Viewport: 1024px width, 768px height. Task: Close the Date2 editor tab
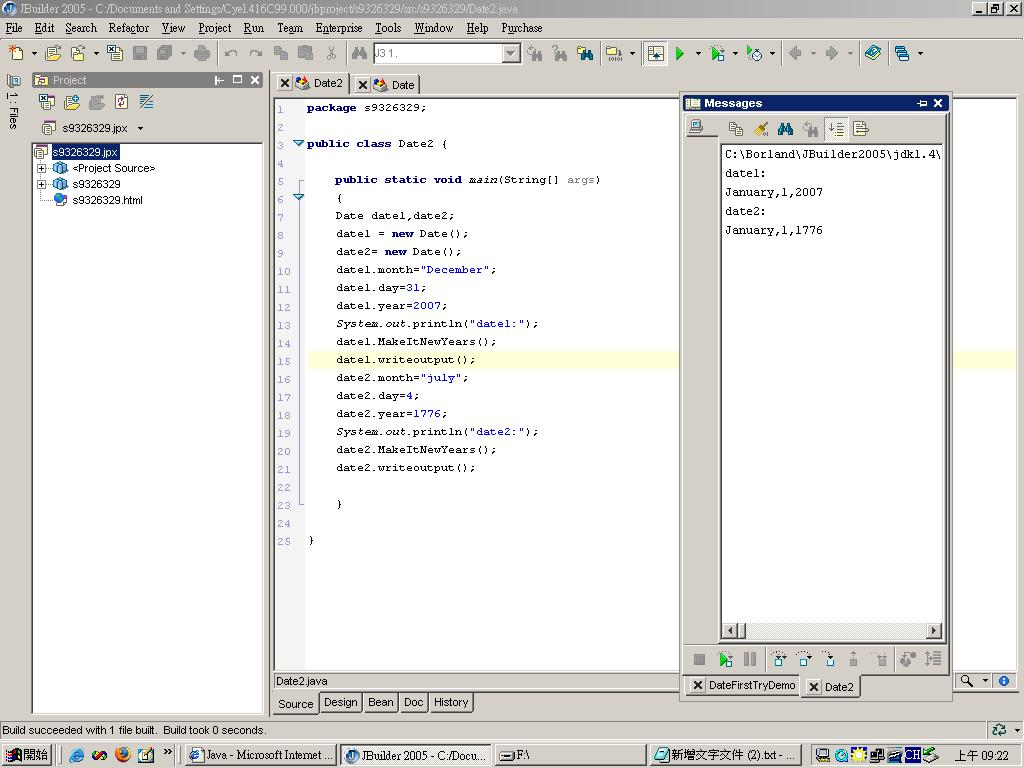(285, 84)
